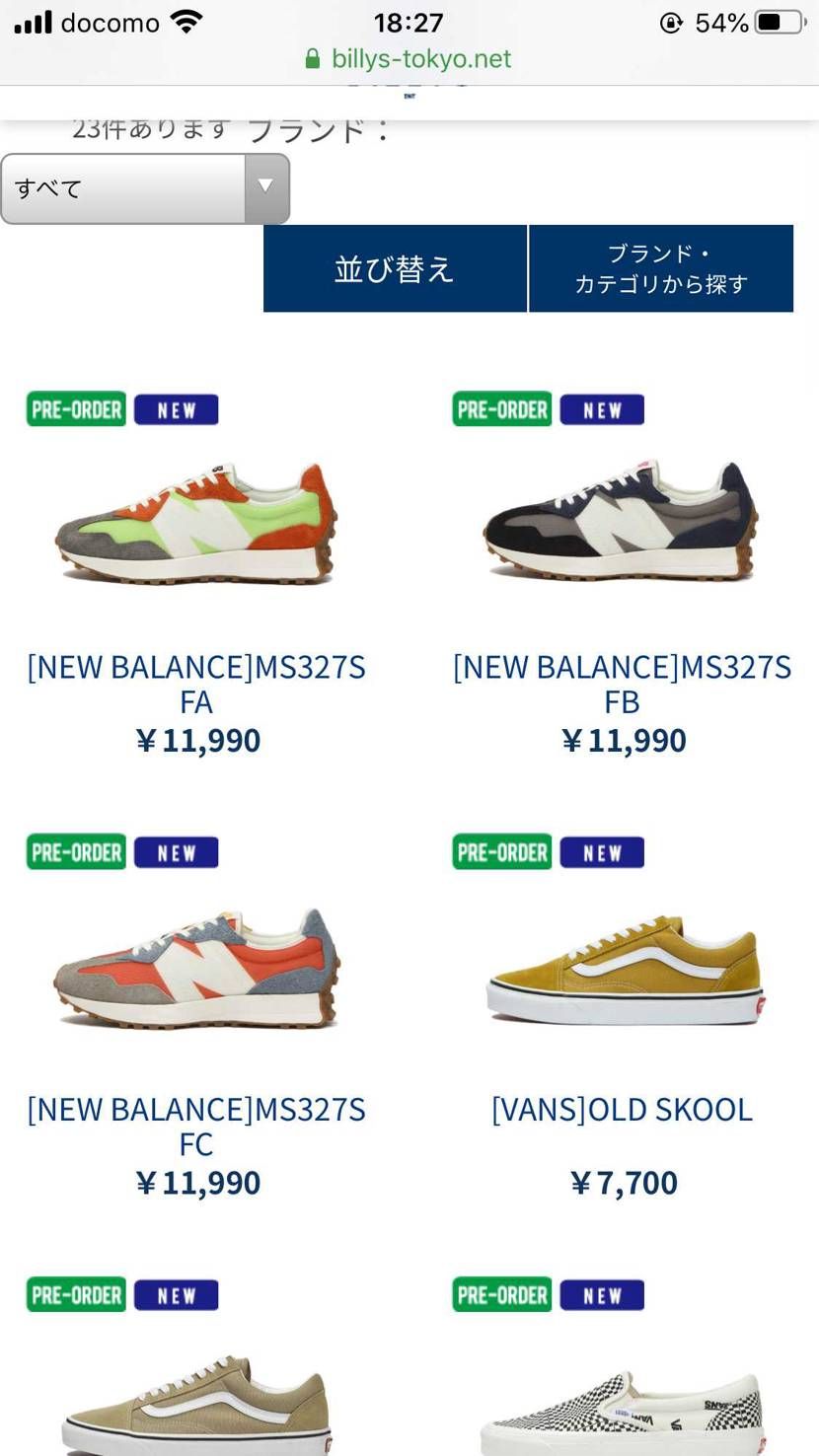
Task: Tap NEW badge above MS327SFC shoe
Action: coord(176,852)
